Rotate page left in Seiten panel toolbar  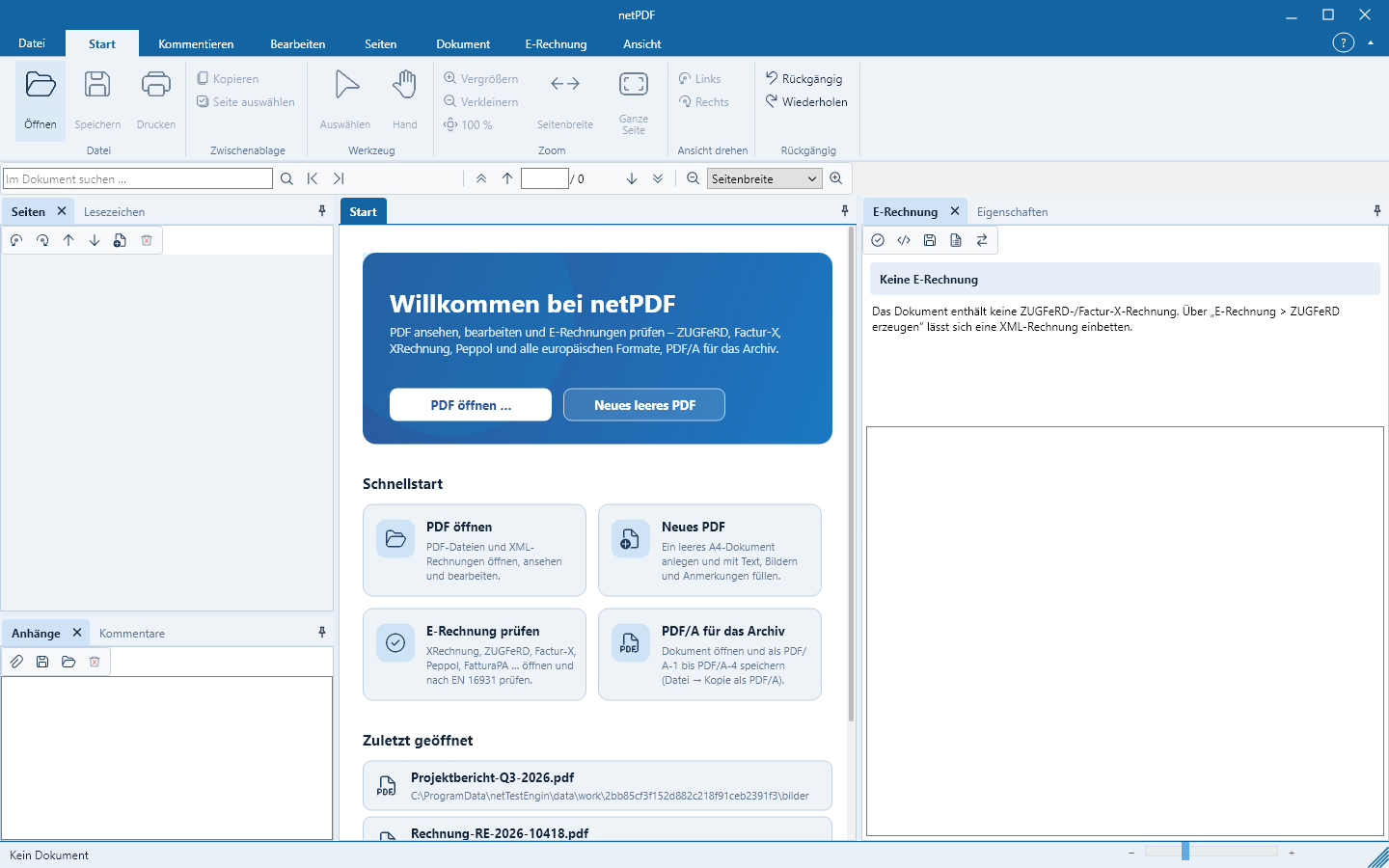point(16,240)
